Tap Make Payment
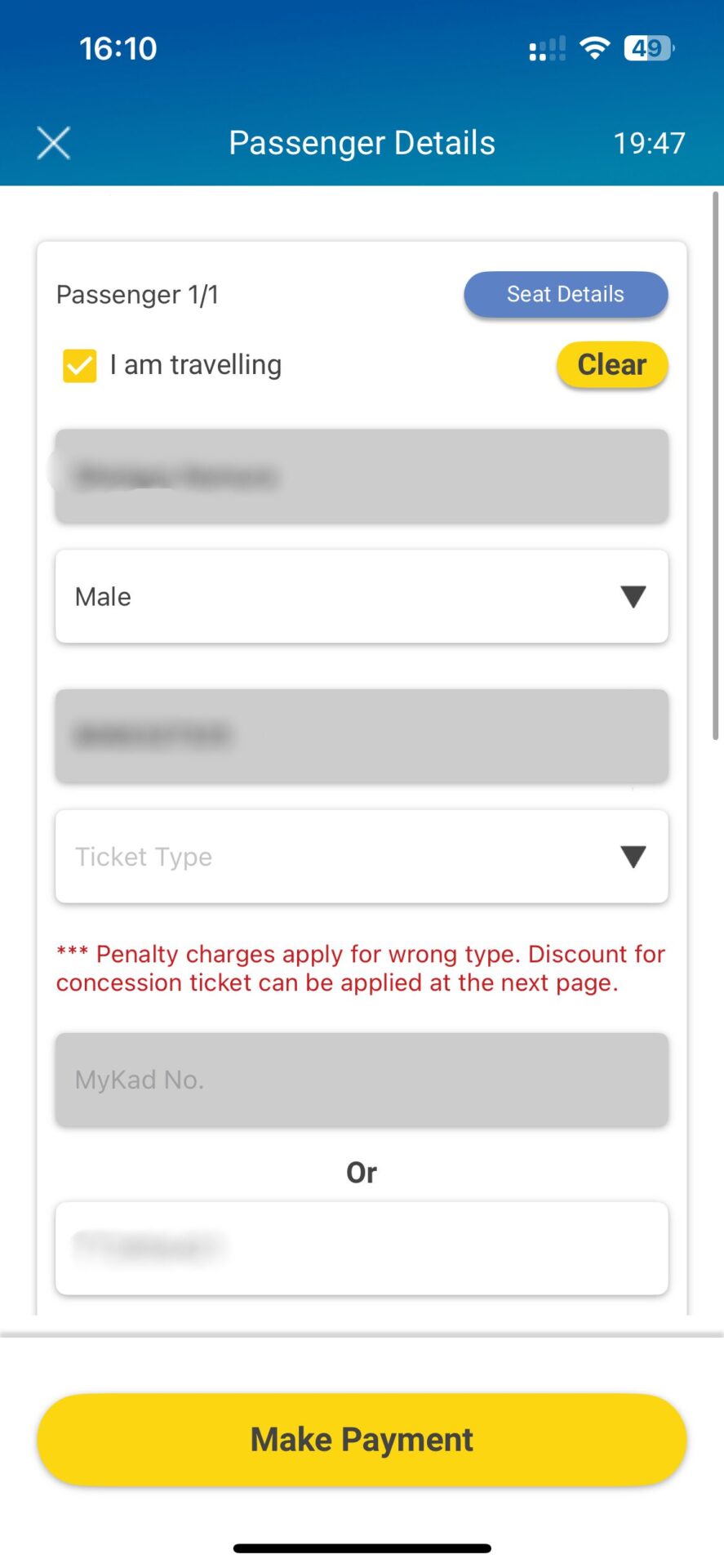 [x=362, y=1439]
